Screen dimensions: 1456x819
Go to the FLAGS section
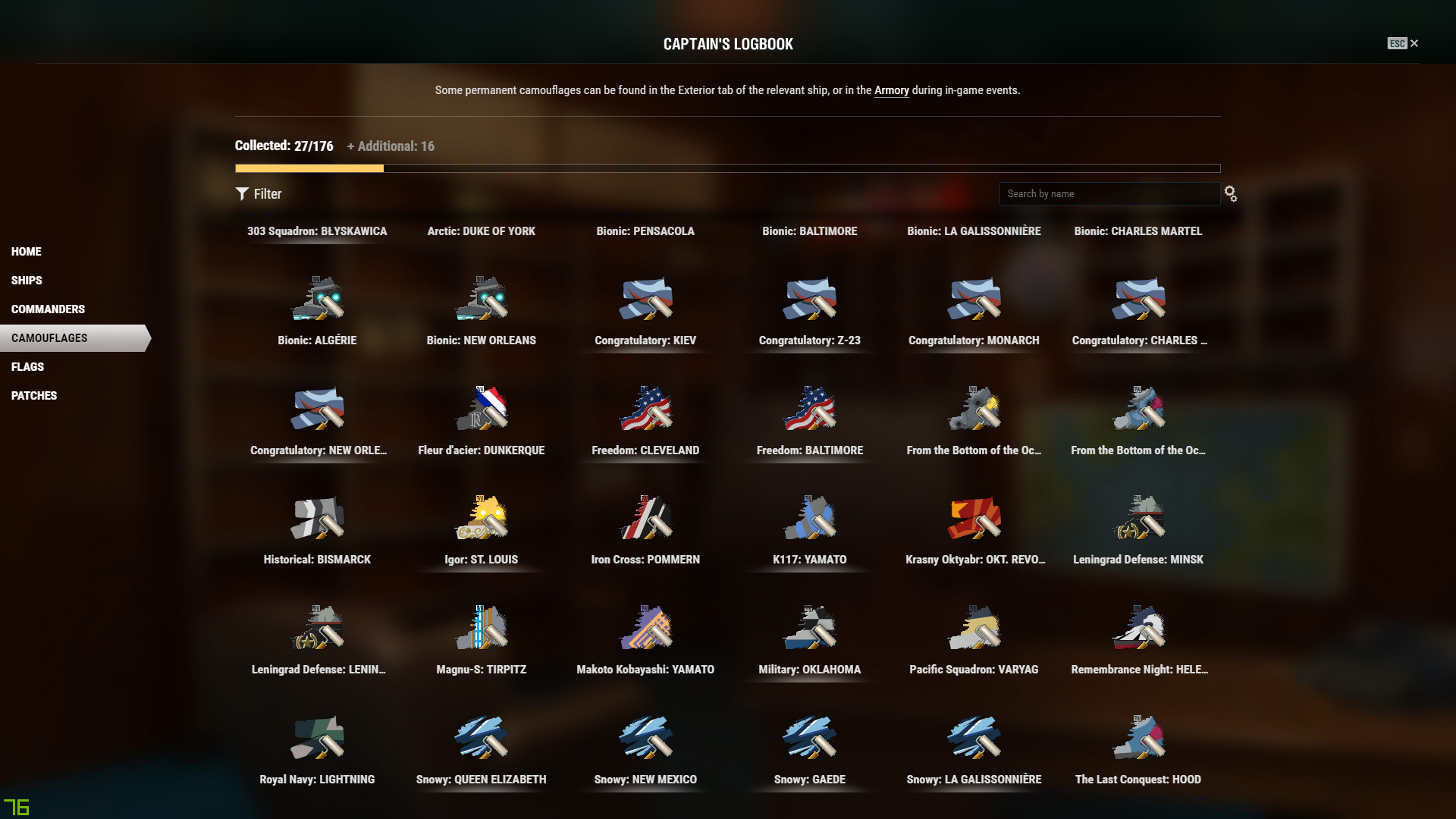click(27, 367)
